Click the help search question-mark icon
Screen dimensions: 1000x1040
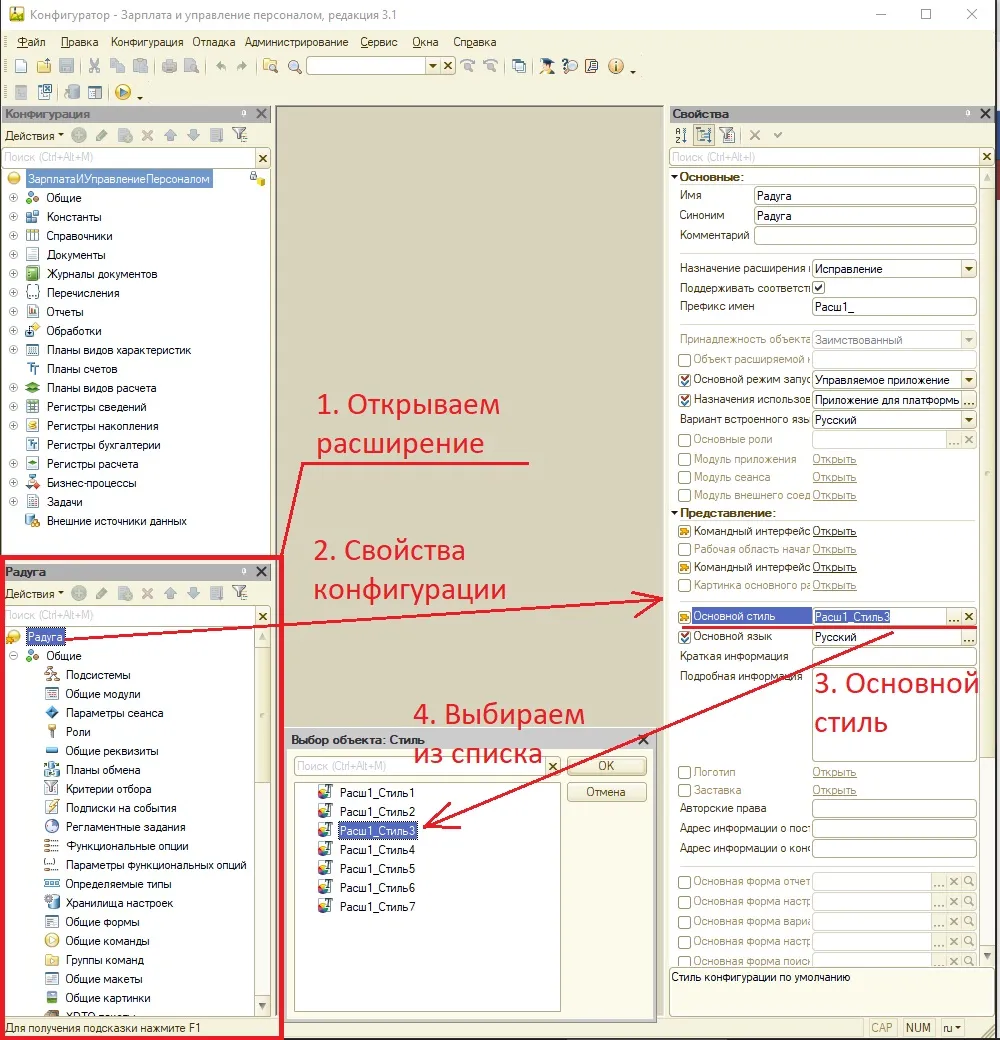point(570,66)
